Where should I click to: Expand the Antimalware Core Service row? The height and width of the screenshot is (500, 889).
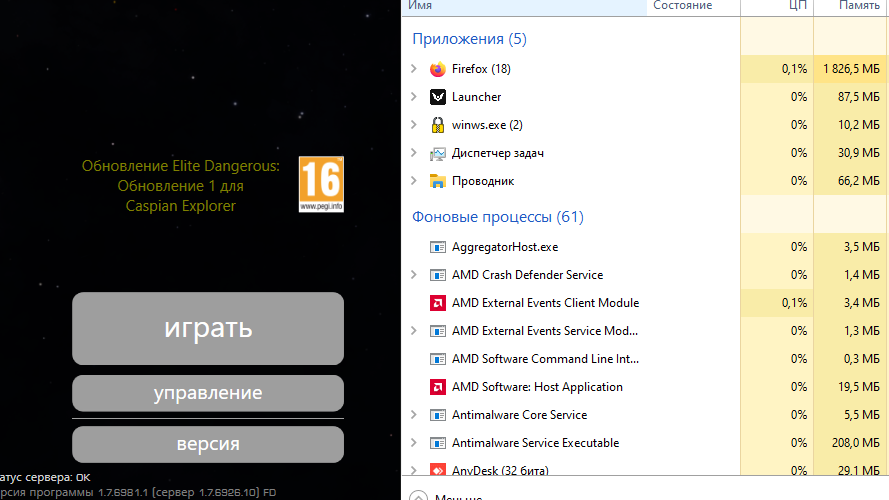[x=414, y=415]
